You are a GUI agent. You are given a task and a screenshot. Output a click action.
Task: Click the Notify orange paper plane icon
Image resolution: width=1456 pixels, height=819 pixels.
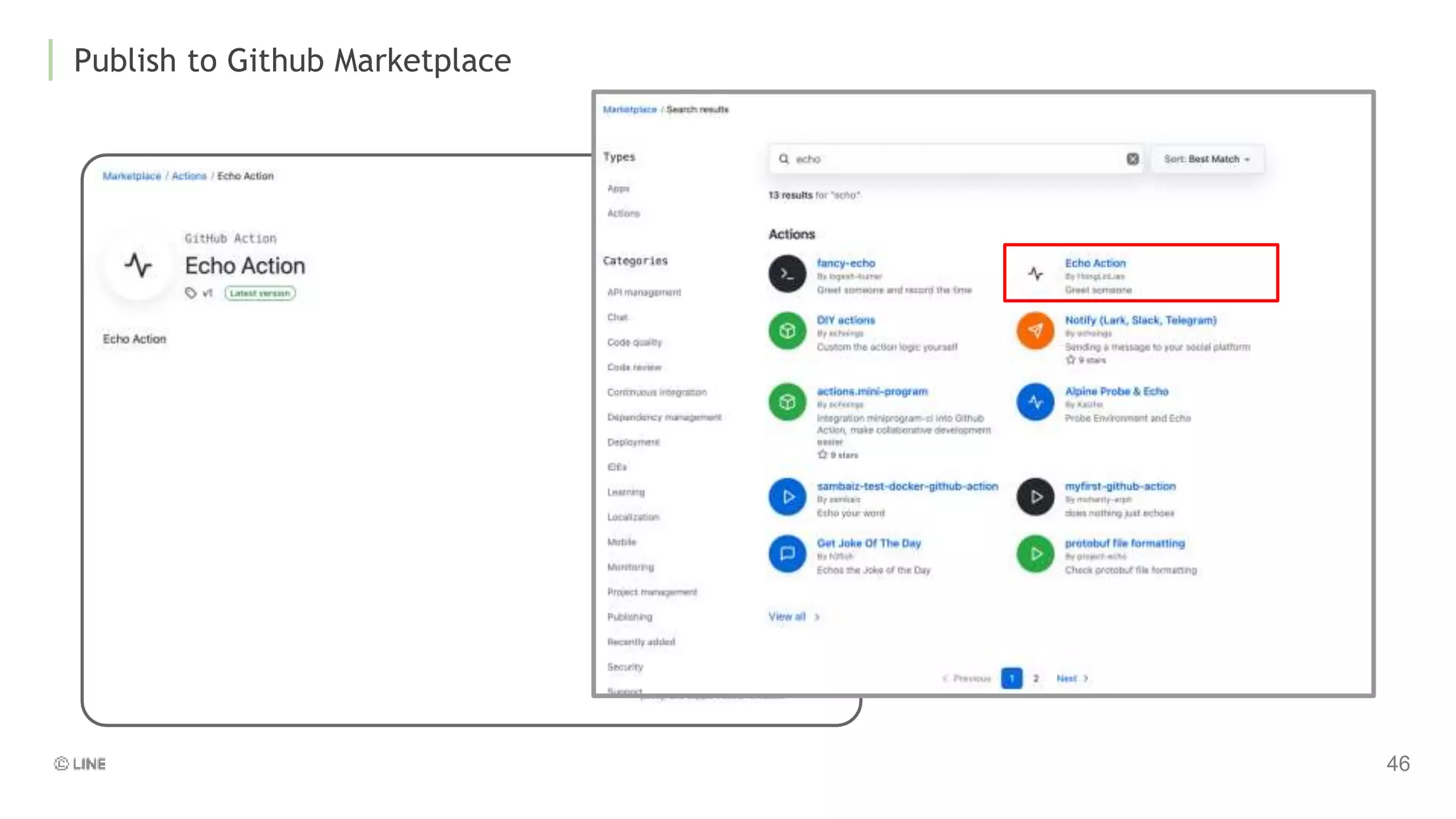(1035, 331)
